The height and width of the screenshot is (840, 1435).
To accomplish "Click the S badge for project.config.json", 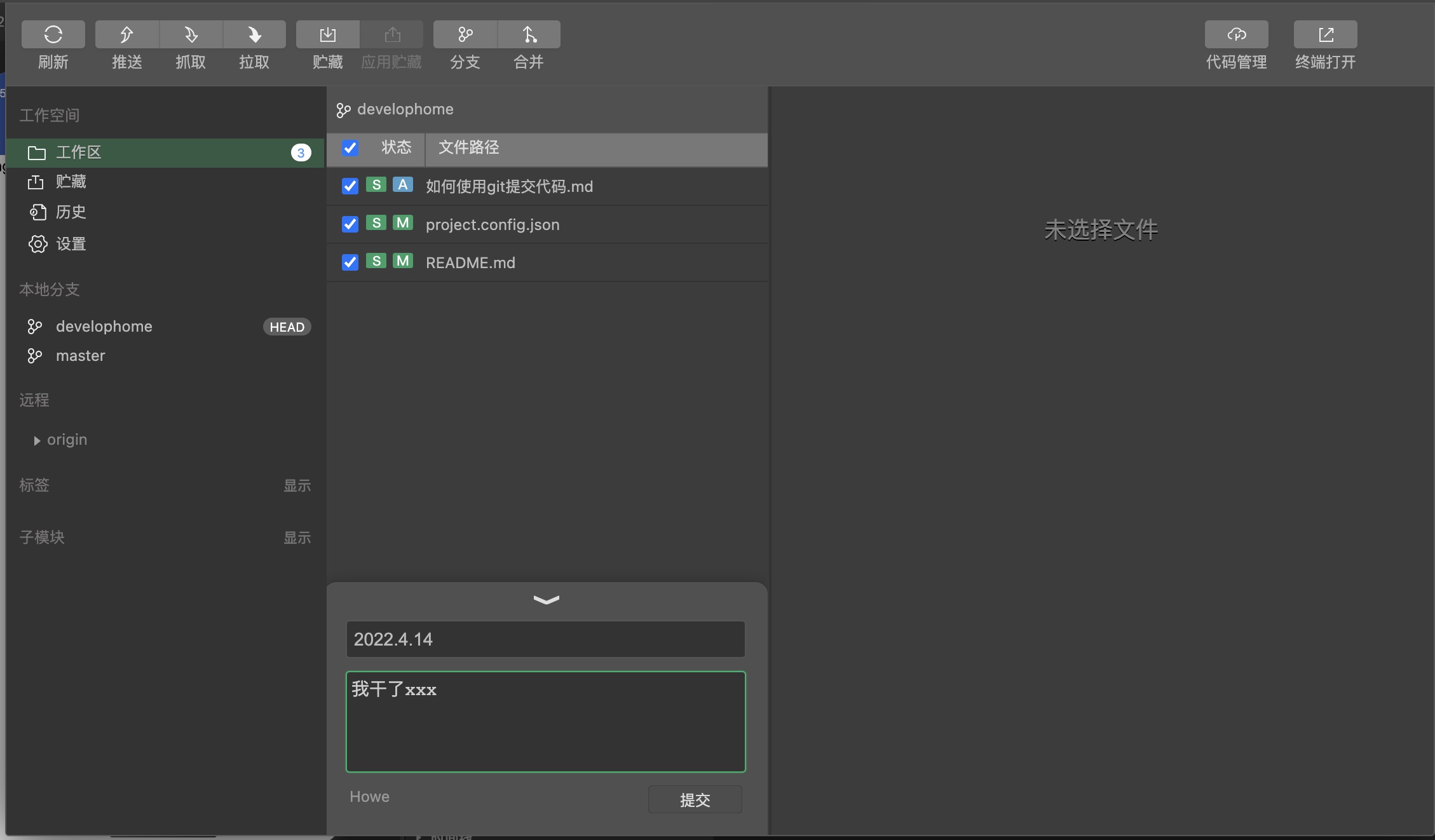I will 376,223.
